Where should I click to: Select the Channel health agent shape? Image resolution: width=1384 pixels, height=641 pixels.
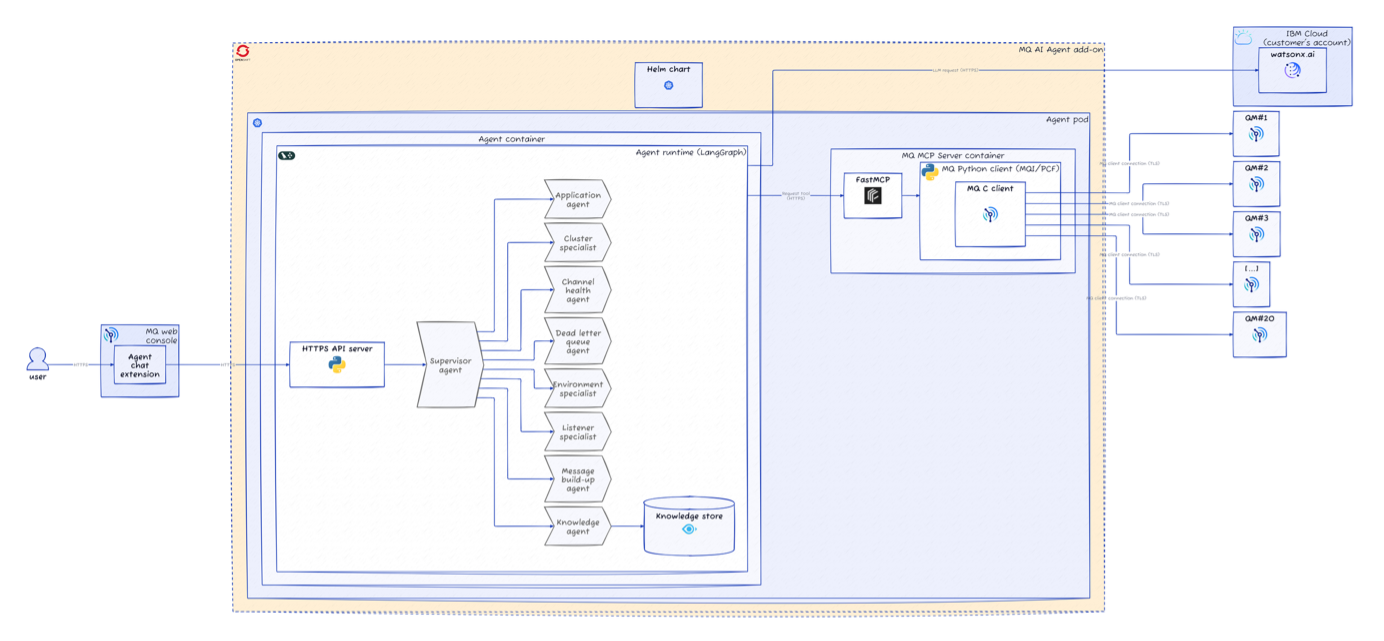(577, 290)
